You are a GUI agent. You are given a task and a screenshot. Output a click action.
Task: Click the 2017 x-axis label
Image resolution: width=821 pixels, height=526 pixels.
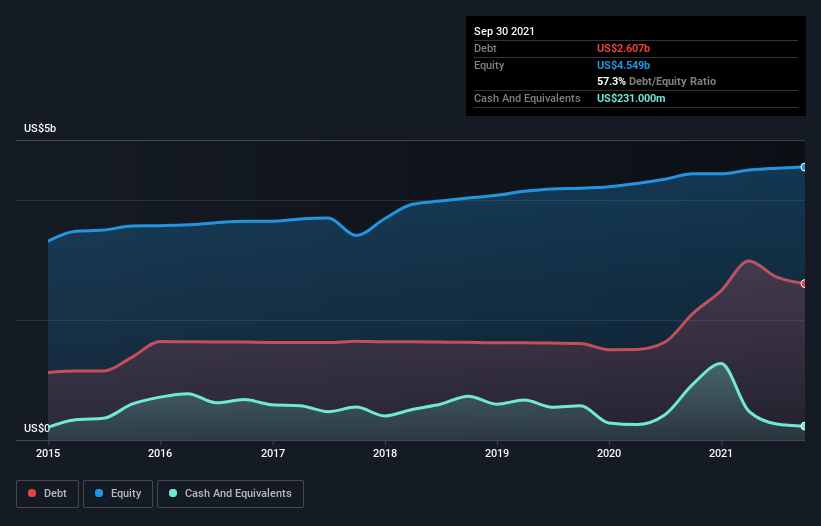click(x=273, y=453)
